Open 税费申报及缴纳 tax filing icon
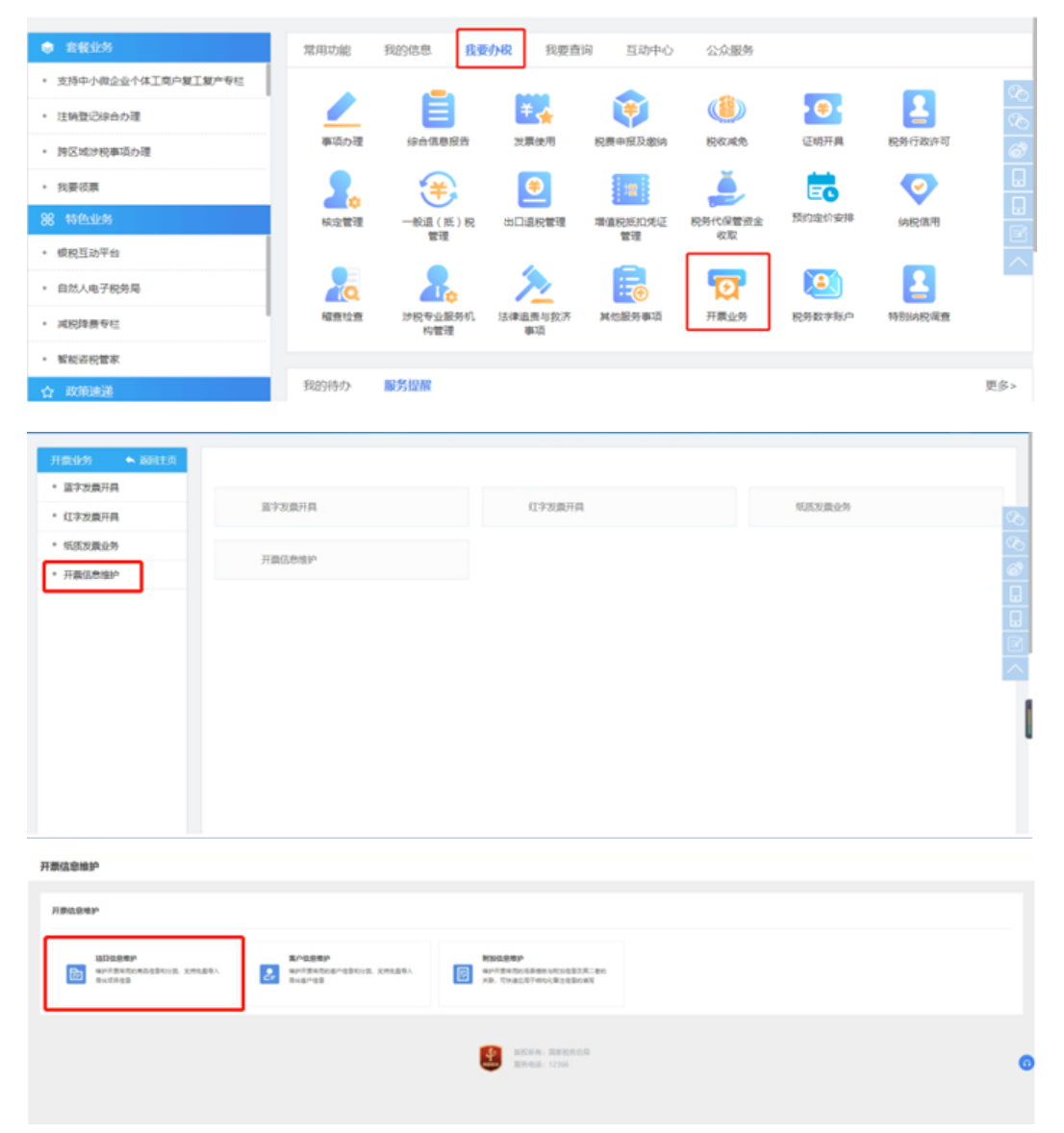Image resolution: width=1064 pixels, height=1133 pixels. 630,111
